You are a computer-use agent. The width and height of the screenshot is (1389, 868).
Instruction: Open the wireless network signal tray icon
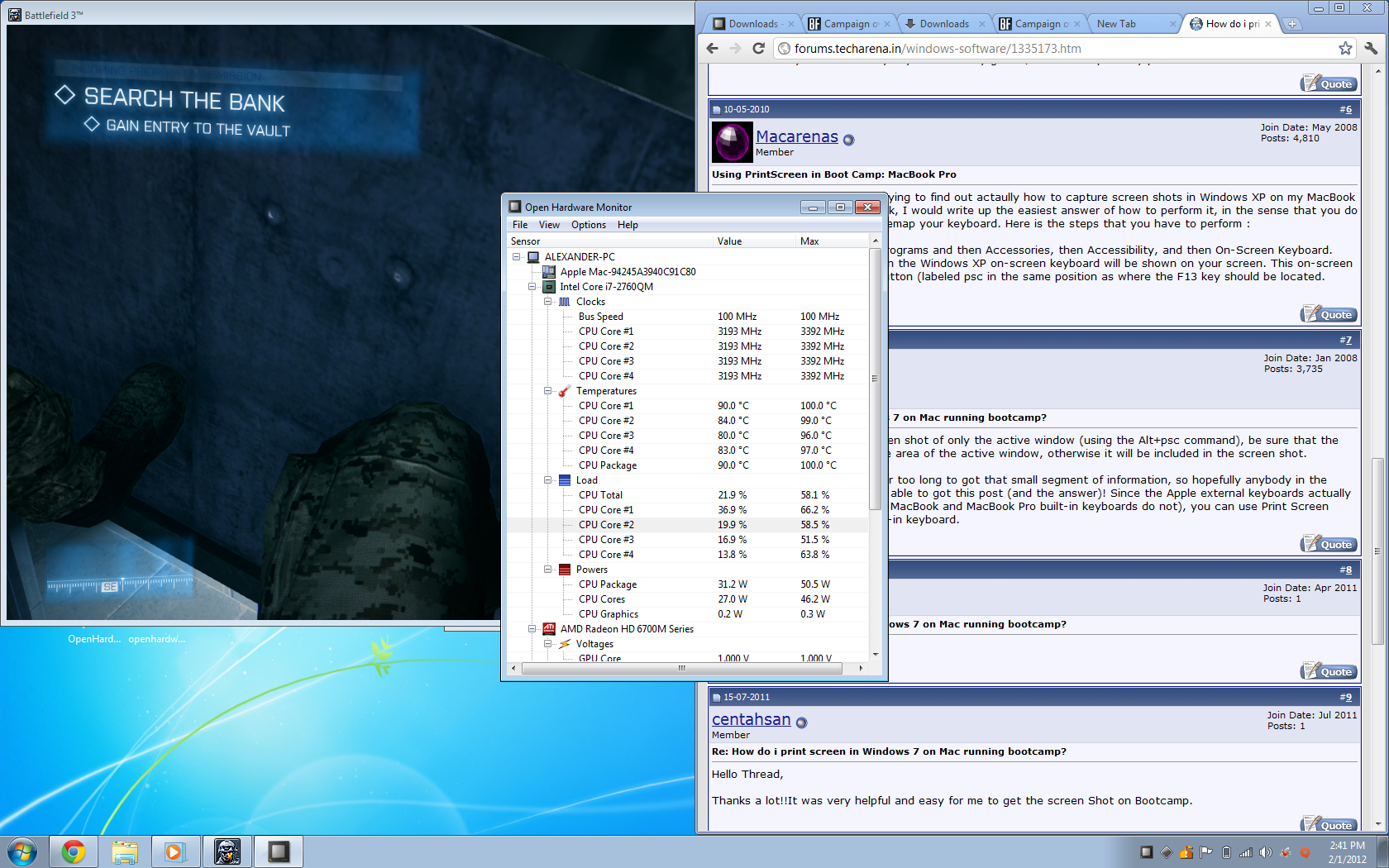point(1246,852)
